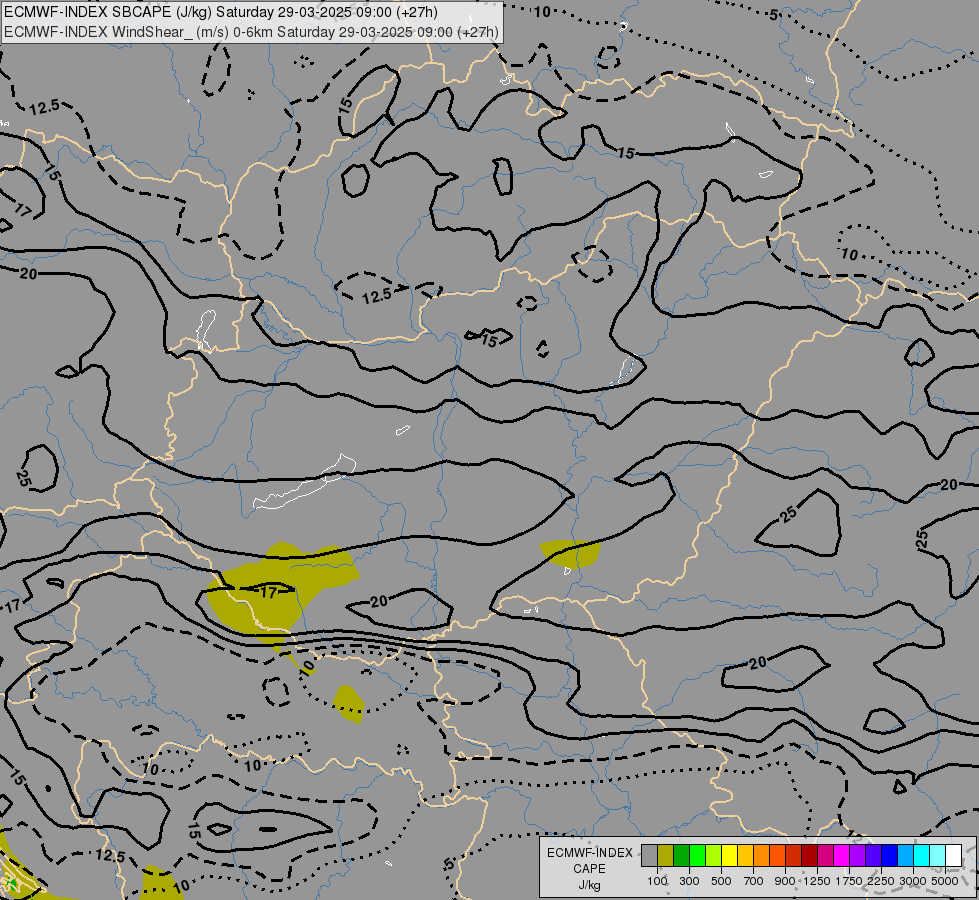Select the brick red swatch right of 900
Viewport: 979px width, 900px height.
pos(794,856)
